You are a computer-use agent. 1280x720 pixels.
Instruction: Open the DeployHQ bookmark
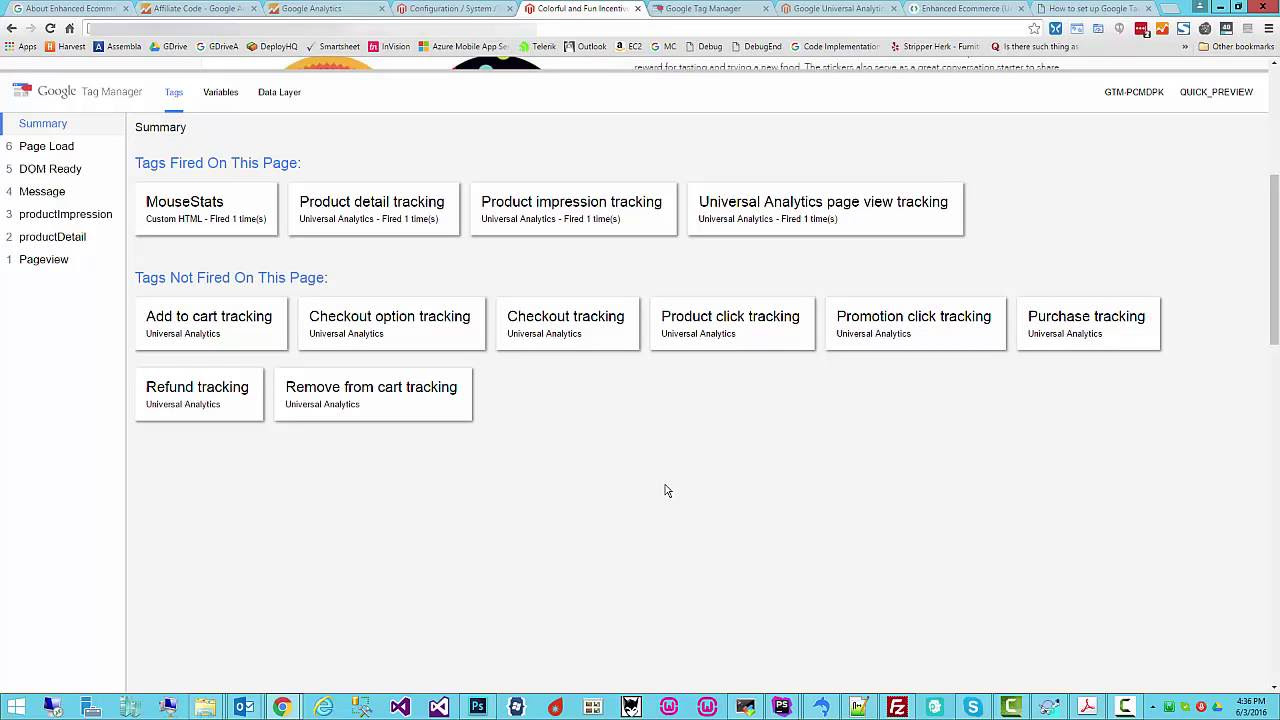(x=272, y=46)
